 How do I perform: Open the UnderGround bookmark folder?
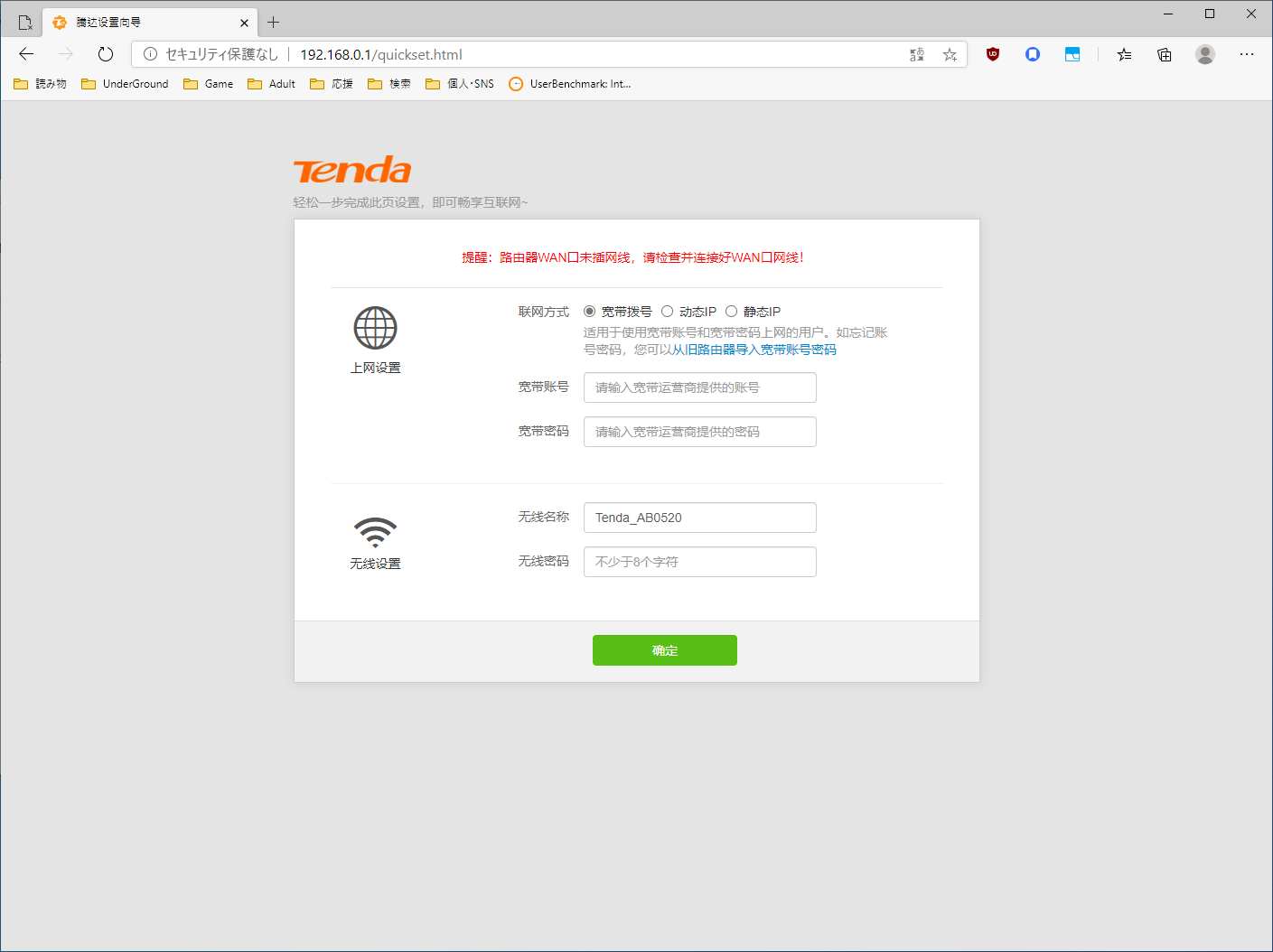125,84
